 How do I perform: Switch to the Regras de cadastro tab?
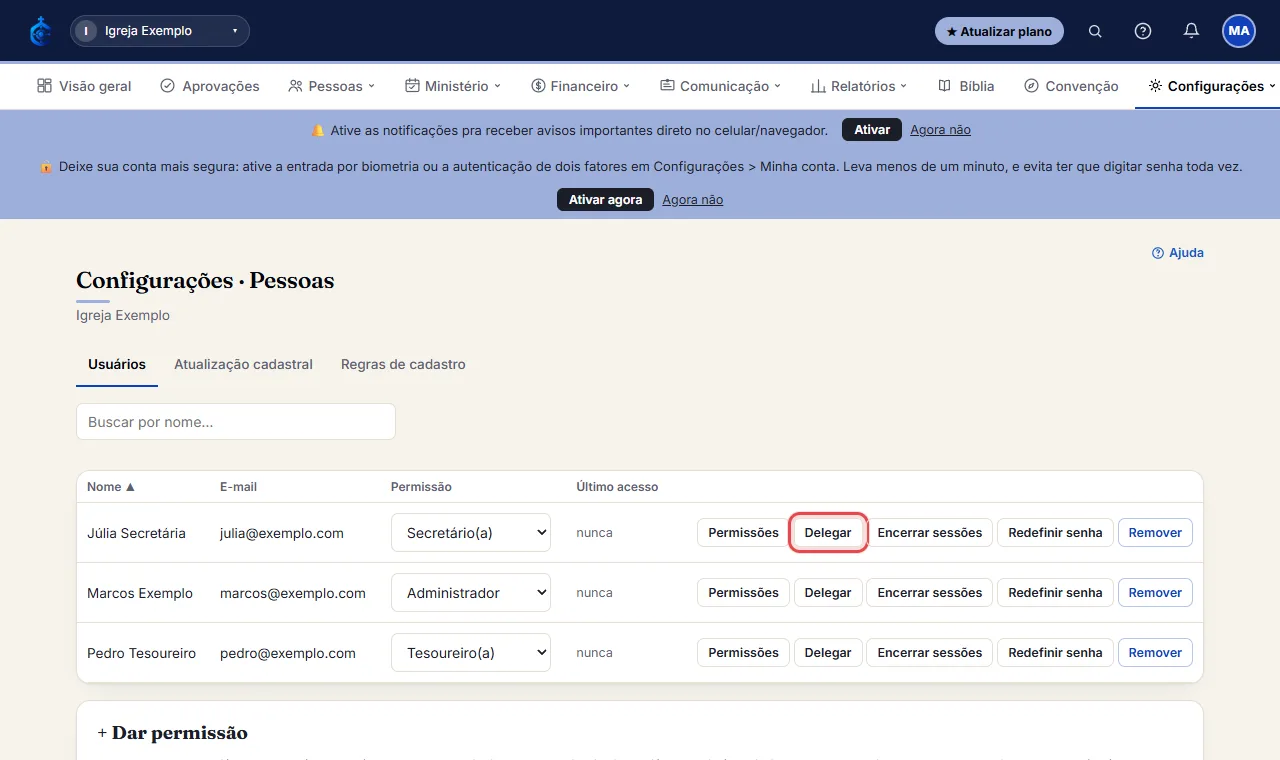(x=403, y=364)
